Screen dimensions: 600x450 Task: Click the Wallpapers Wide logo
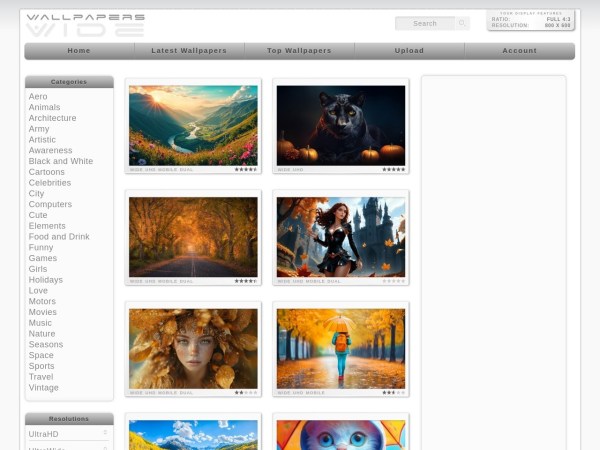(85, 24)
